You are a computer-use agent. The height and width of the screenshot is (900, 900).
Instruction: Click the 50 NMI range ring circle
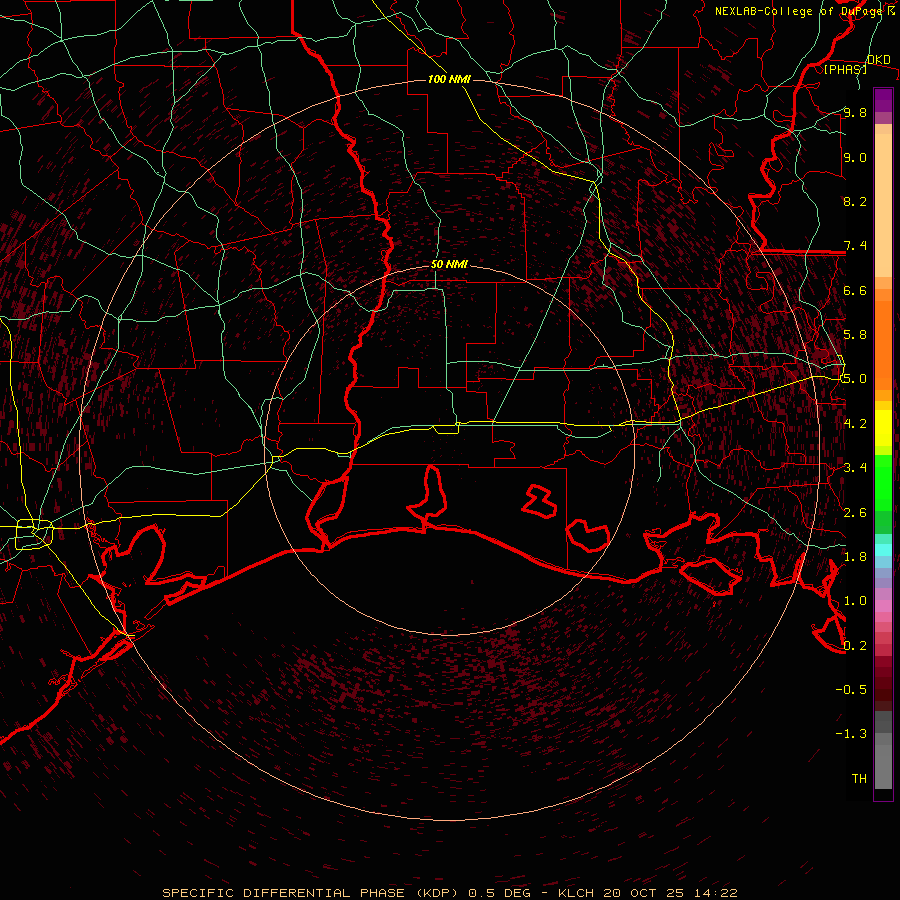click(449, 450)
